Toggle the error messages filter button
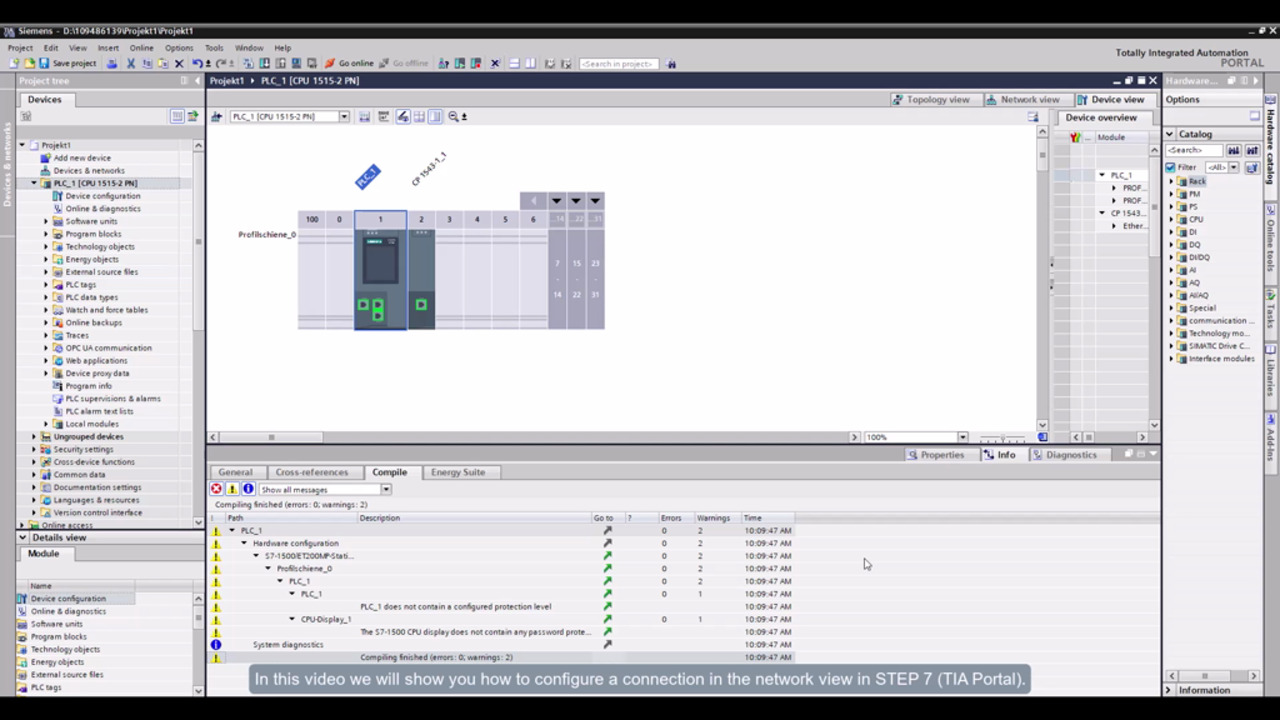Screen dimensions: 1280x720 pos(216,489)
